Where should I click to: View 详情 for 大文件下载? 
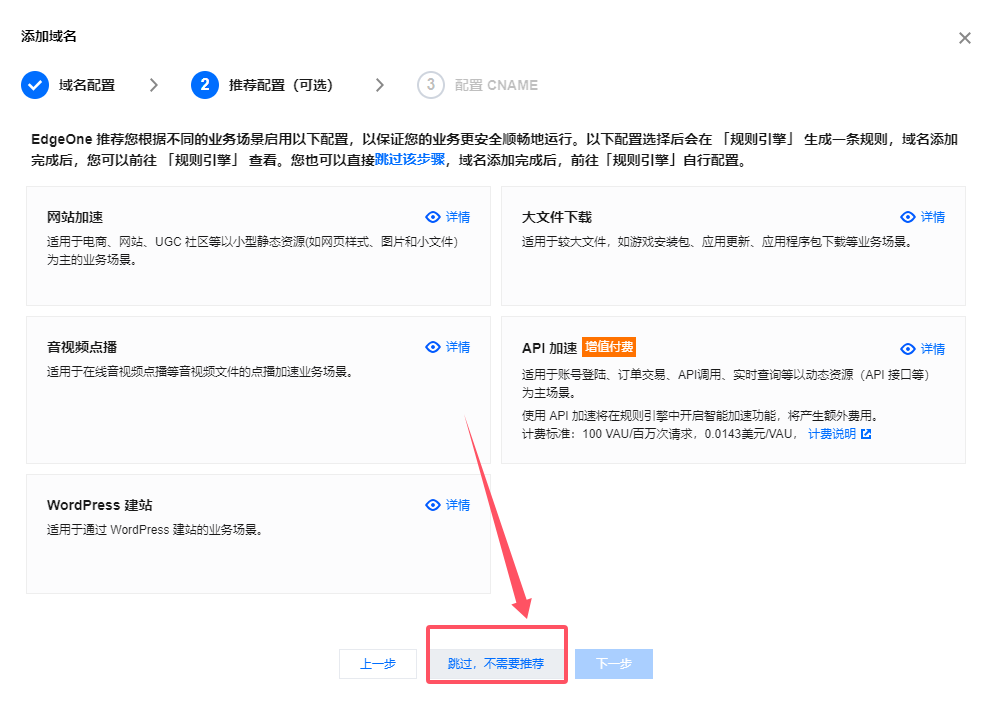pyautogui.click(x=932, y=217)
